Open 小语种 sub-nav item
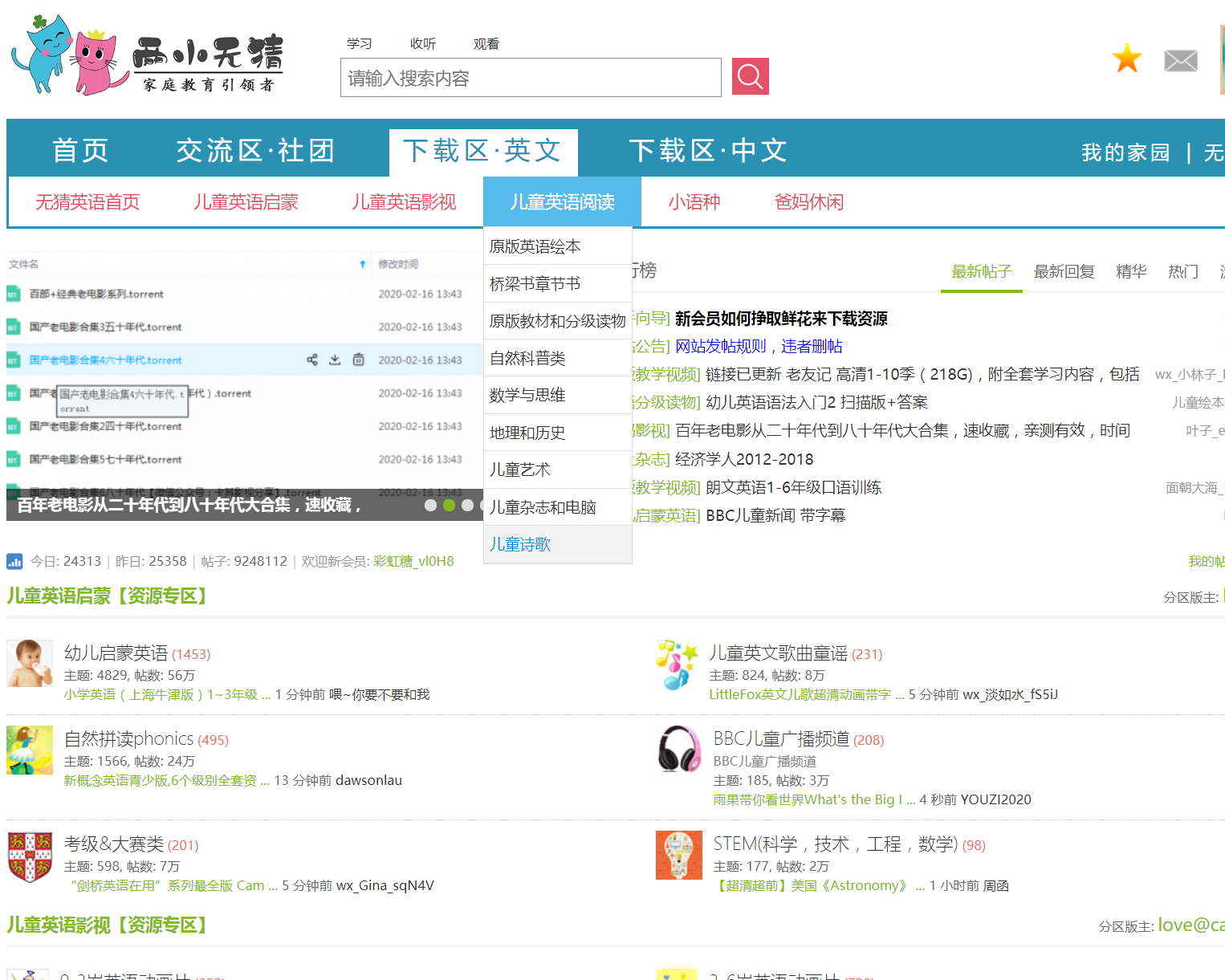 tap(694, 201)
